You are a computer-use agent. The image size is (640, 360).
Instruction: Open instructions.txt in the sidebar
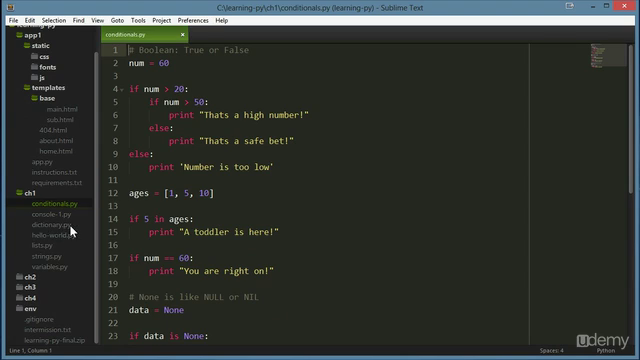pos(54,172)
